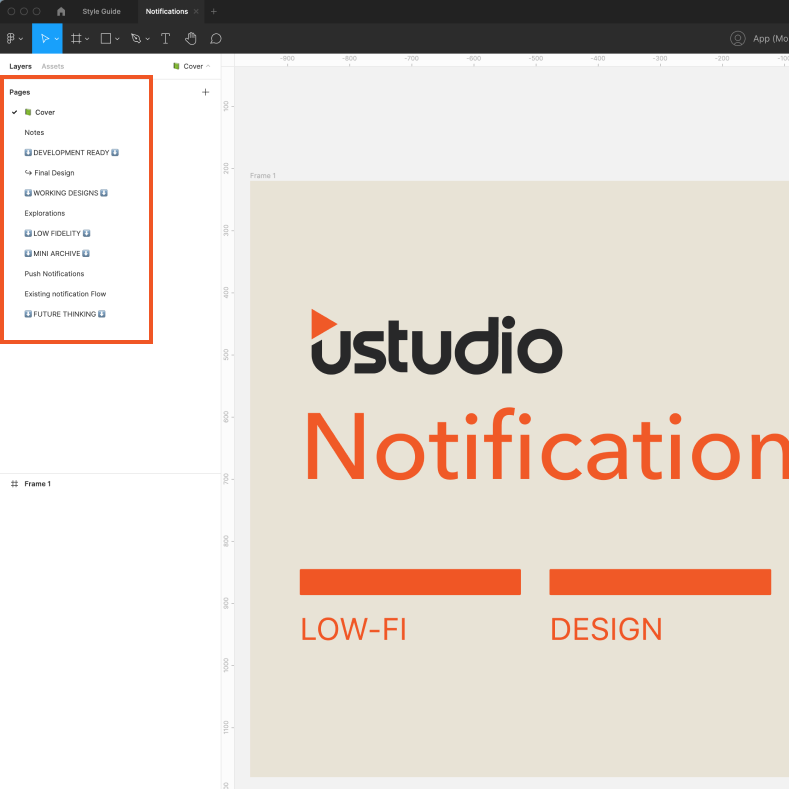Open the user account avatar
Screen dimensions: 789x789
click(737, 38)
